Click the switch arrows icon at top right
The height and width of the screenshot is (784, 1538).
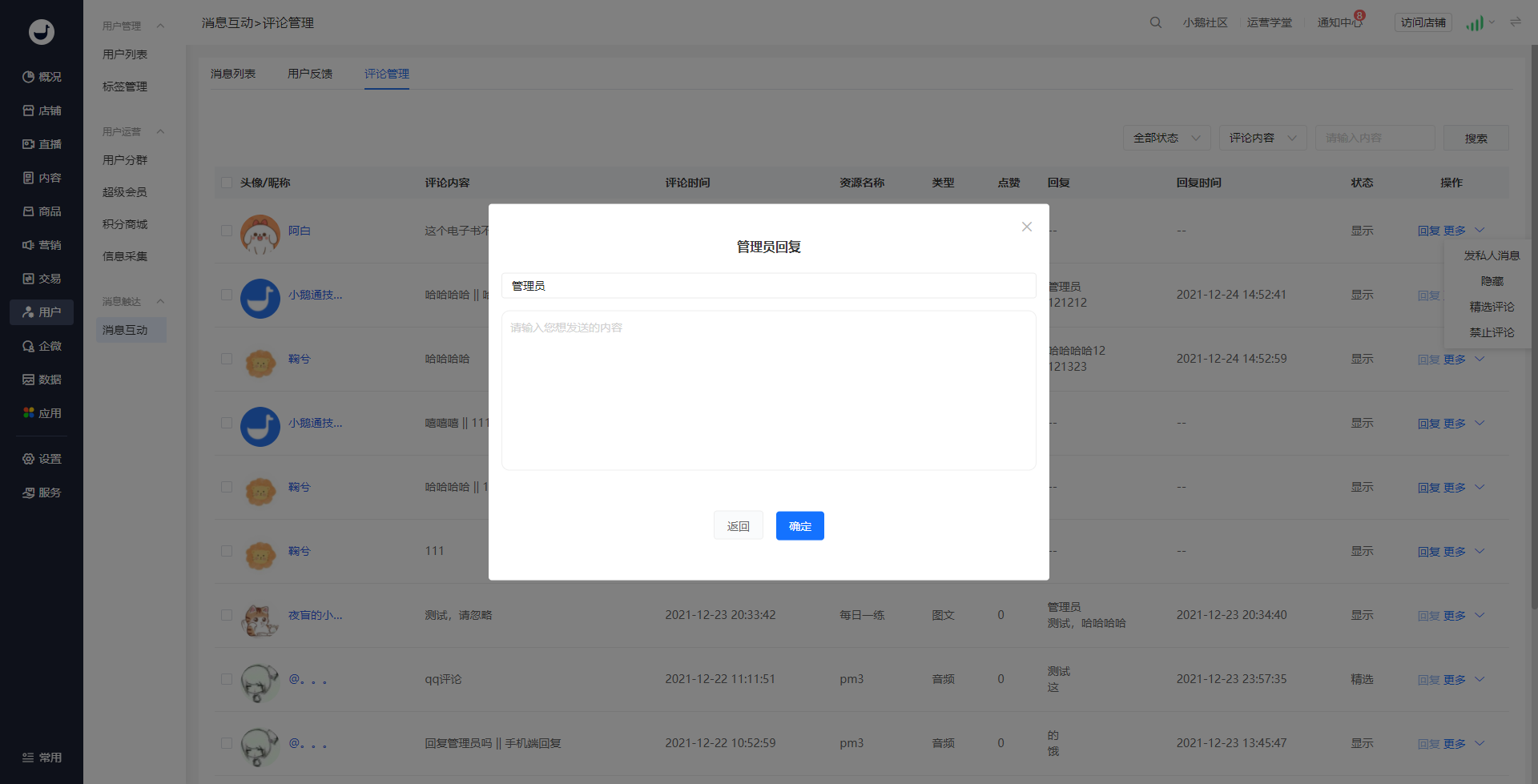[1516, 22]
